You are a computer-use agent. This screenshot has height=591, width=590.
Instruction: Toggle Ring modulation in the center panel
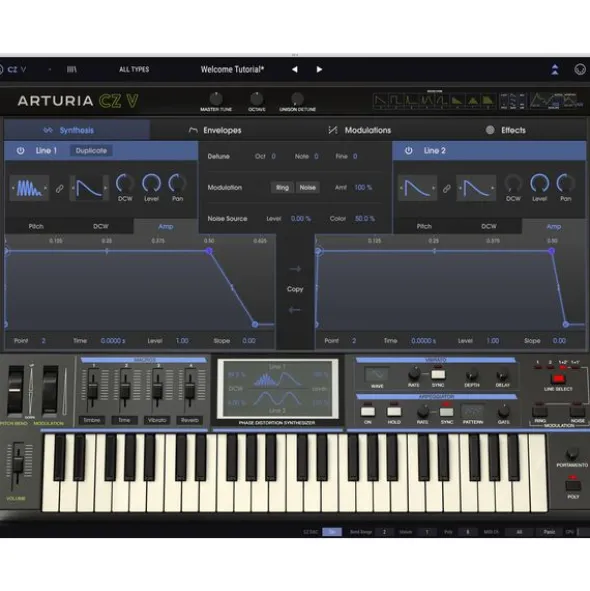click(x=282, y=187)
